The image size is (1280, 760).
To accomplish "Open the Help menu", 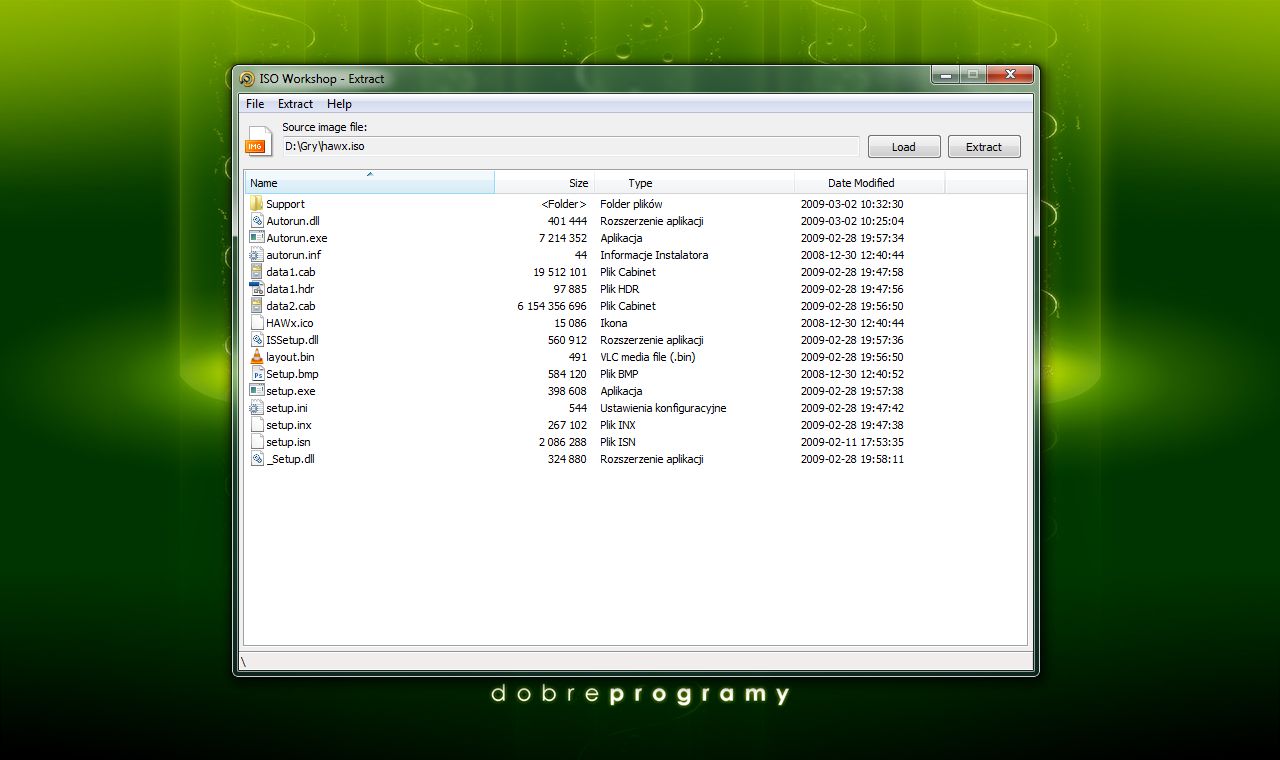I will pyautogui.click(x=339, y=104).
